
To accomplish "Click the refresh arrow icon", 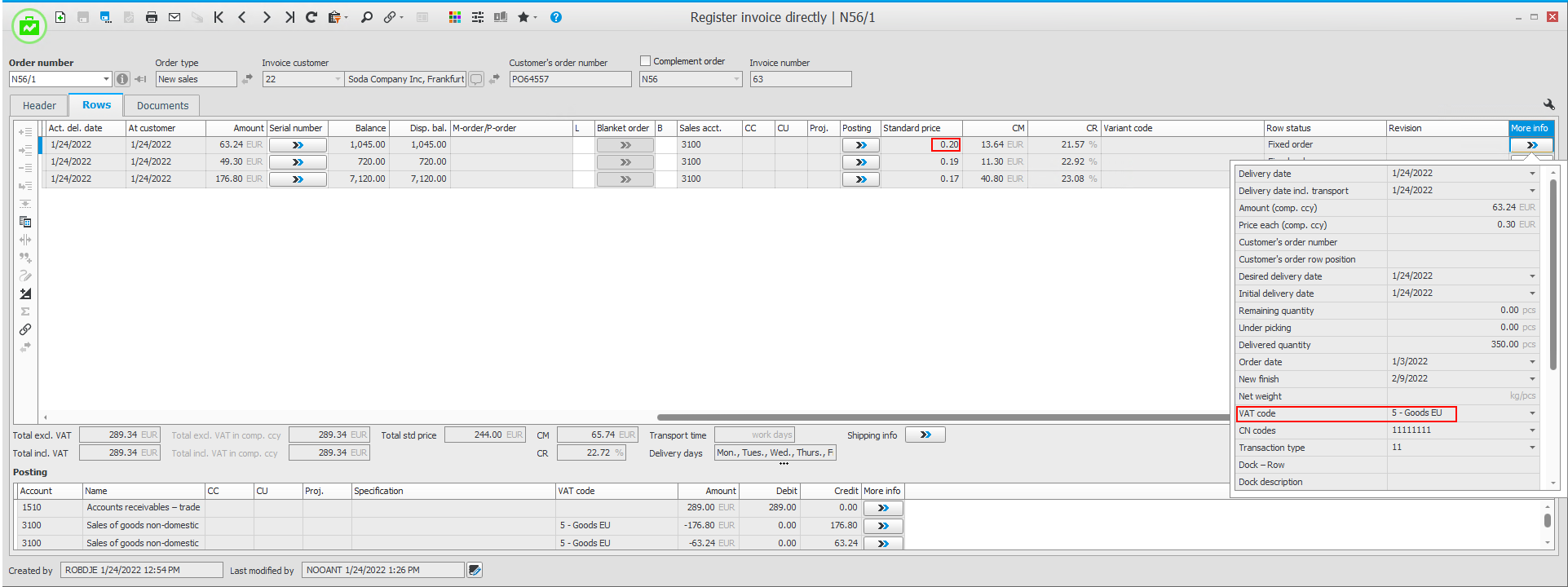I will coord(311,17).
